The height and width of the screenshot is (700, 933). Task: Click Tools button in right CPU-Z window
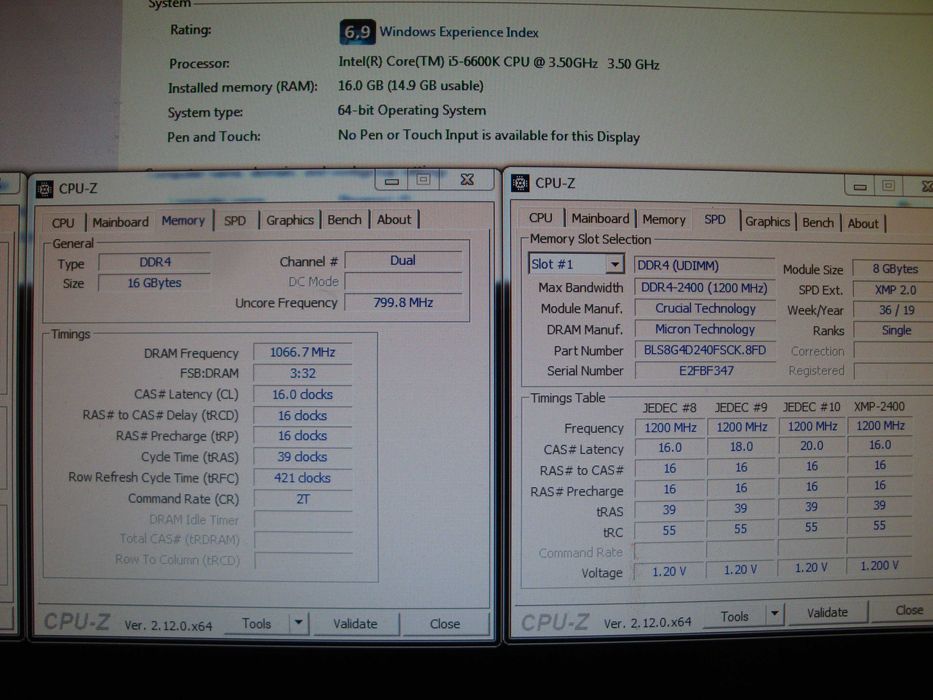click(734, 616)
